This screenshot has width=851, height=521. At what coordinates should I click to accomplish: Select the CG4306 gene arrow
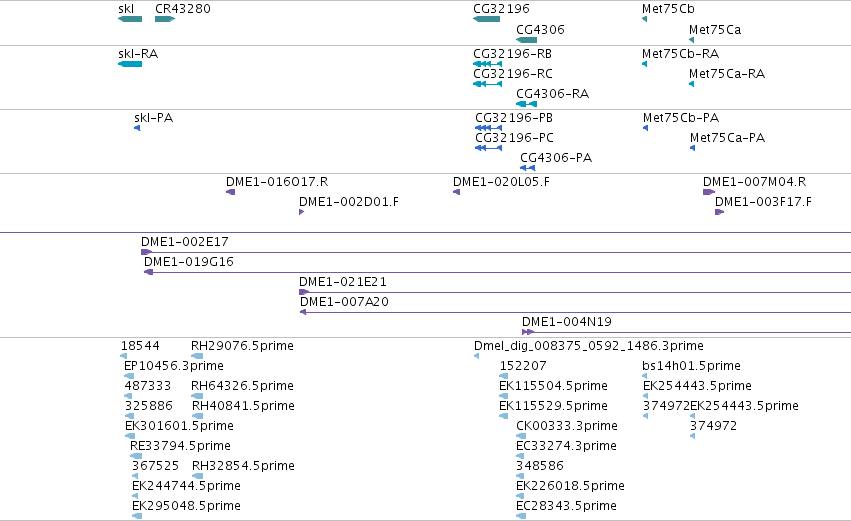[526, 40]
